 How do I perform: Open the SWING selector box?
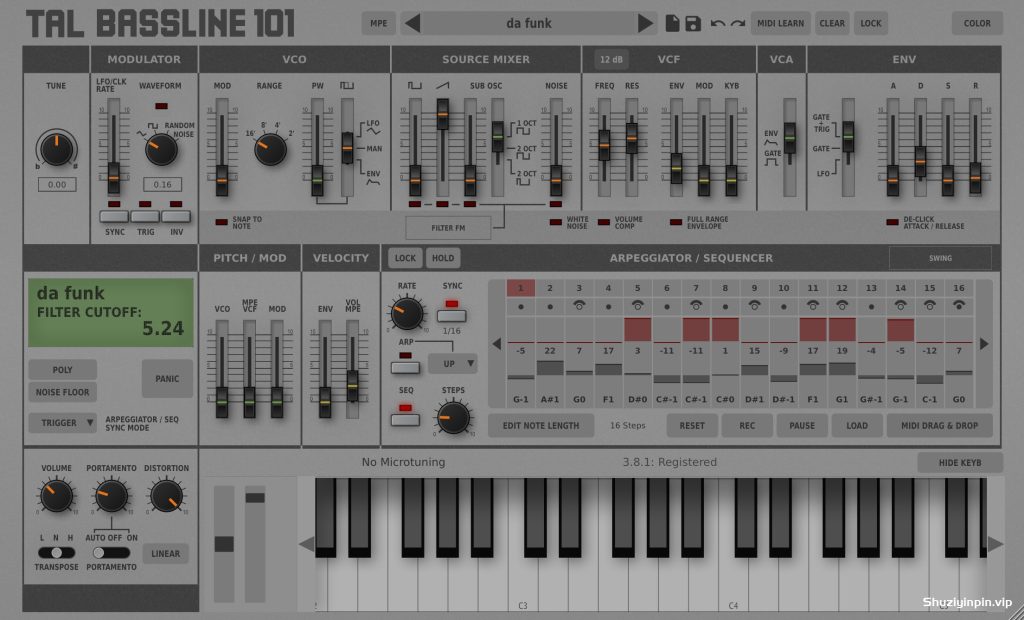pyautogui.click(x=940, y=258)
